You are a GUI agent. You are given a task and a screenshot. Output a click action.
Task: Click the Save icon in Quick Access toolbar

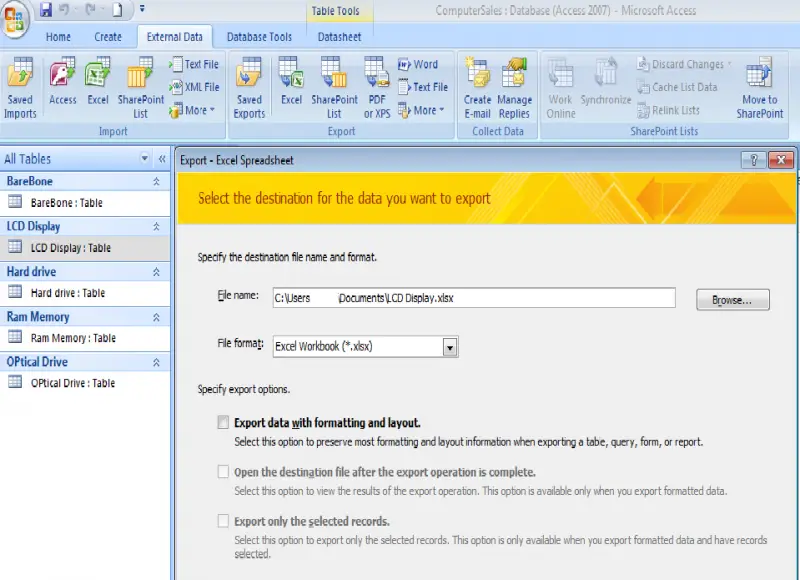click(46, 10)
